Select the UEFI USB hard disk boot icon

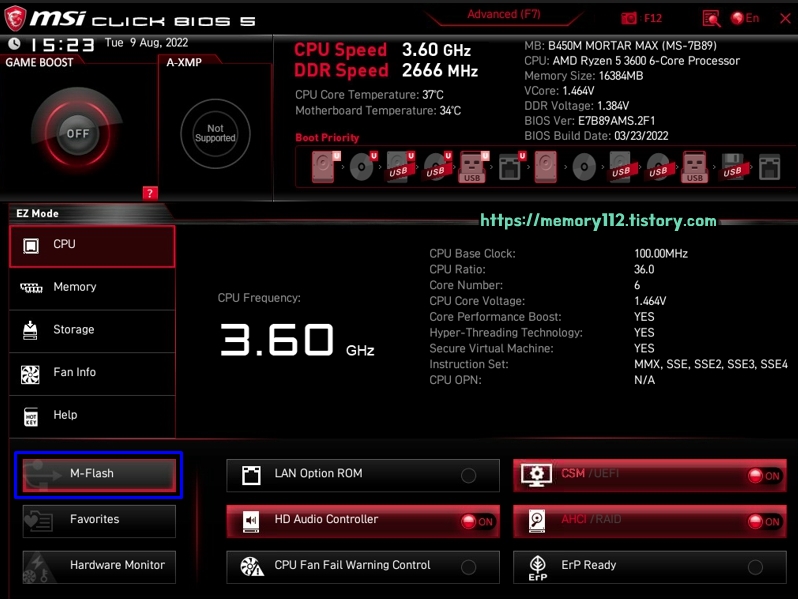[x=400, y=166]
